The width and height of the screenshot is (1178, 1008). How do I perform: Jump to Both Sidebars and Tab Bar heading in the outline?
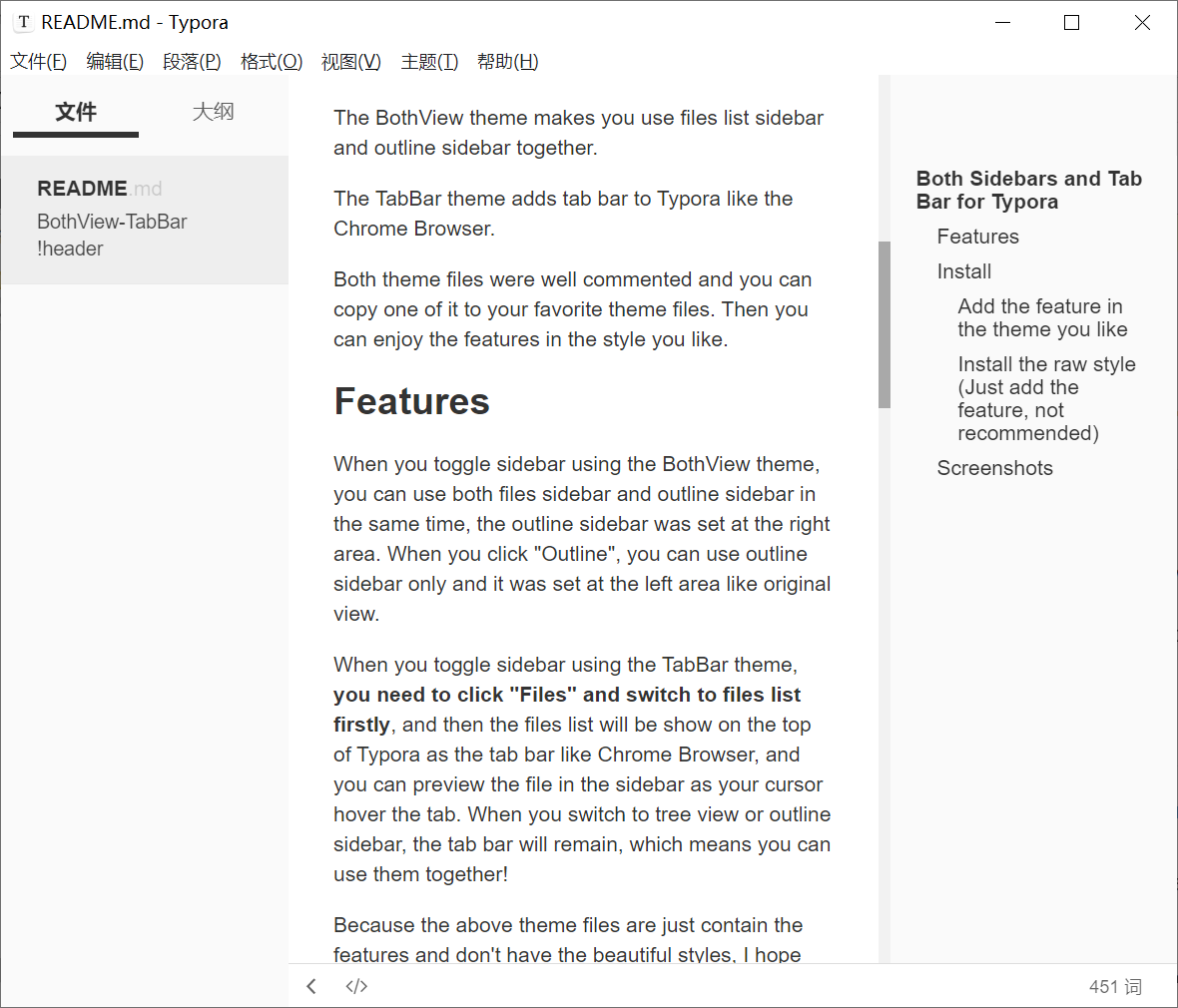[x=1028, y=190]
